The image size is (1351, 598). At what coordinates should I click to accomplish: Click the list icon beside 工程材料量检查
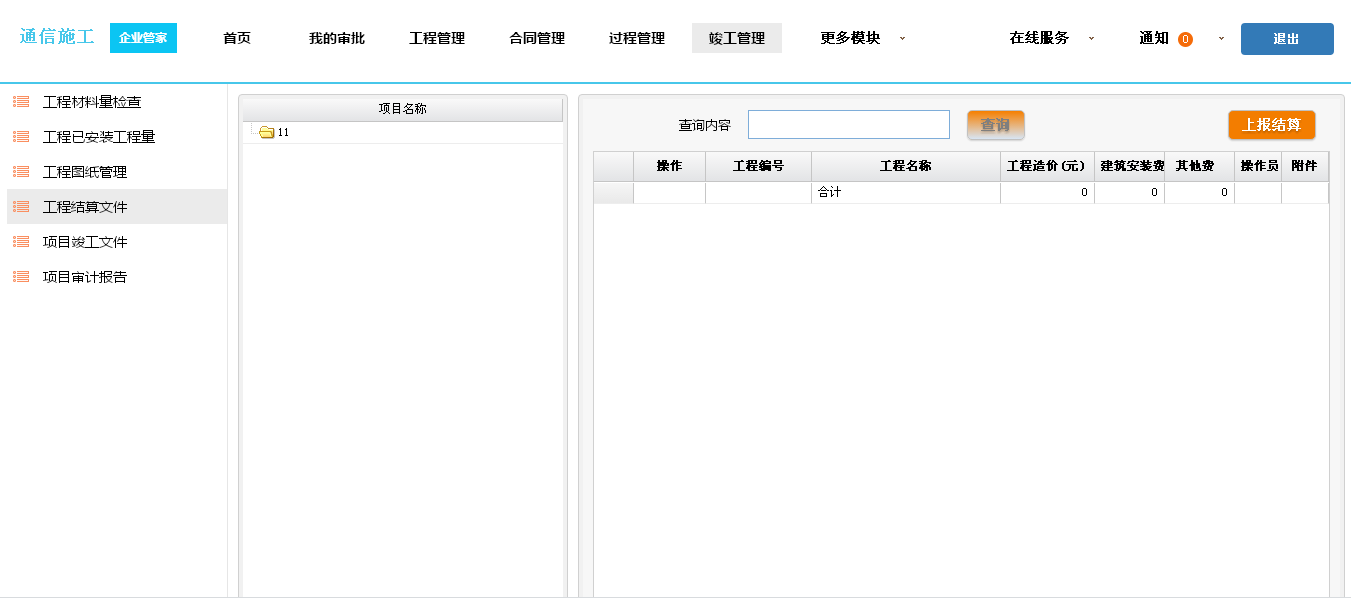point(21,102)
